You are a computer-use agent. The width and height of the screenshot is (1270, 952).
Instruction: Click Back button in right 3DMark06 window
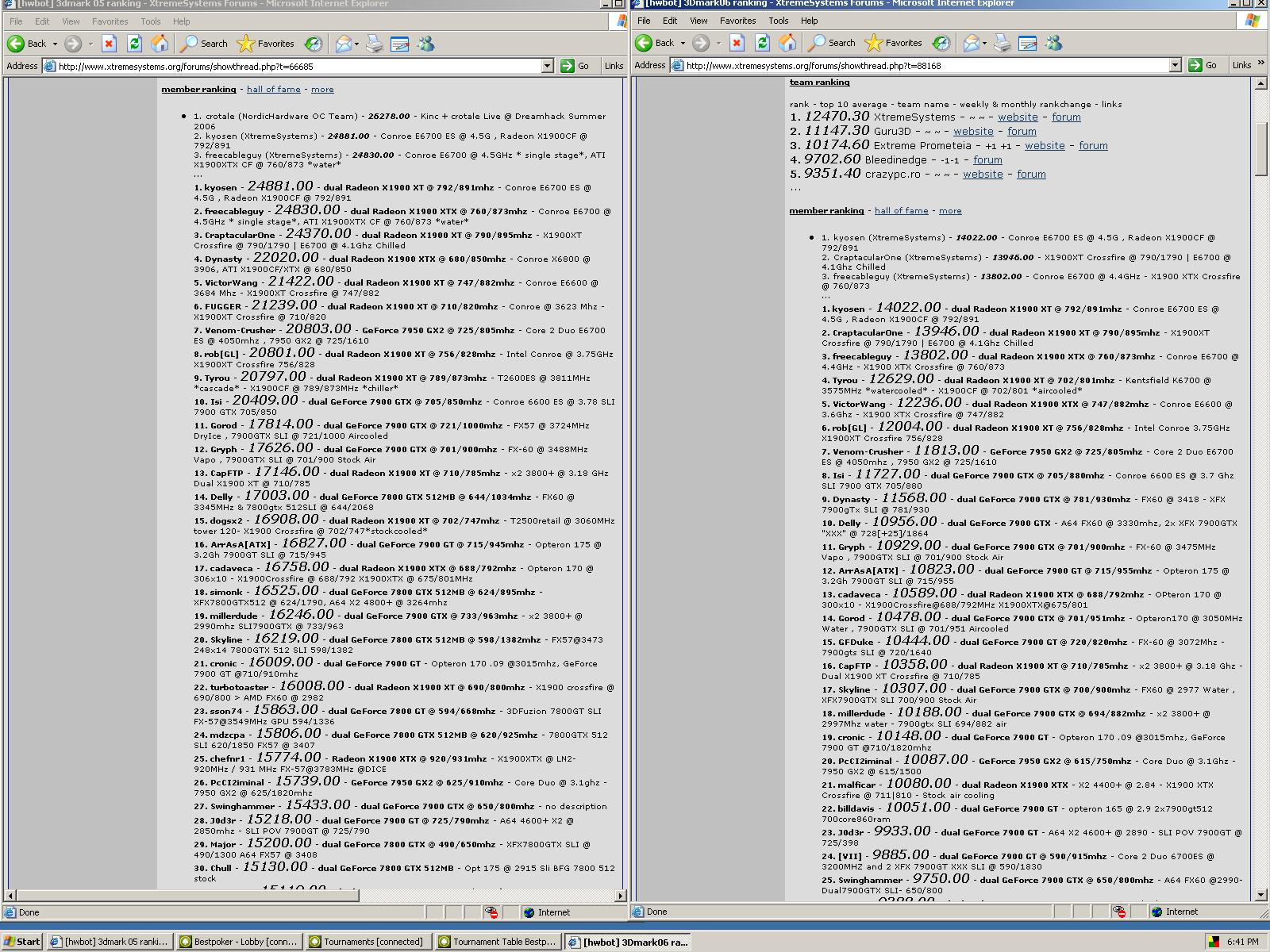point(654,43)
